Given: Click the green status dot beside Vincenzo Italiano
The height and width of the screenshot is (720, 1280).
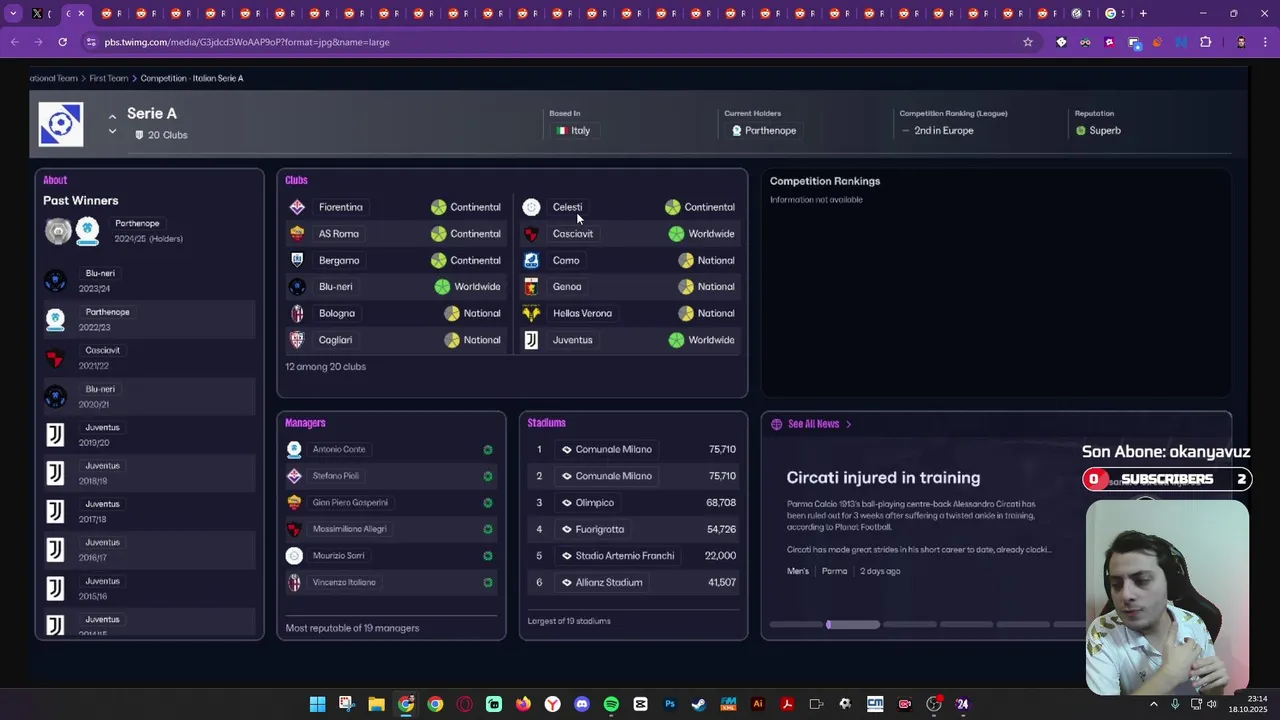Looking at the screenshot, I should [487, 582].
